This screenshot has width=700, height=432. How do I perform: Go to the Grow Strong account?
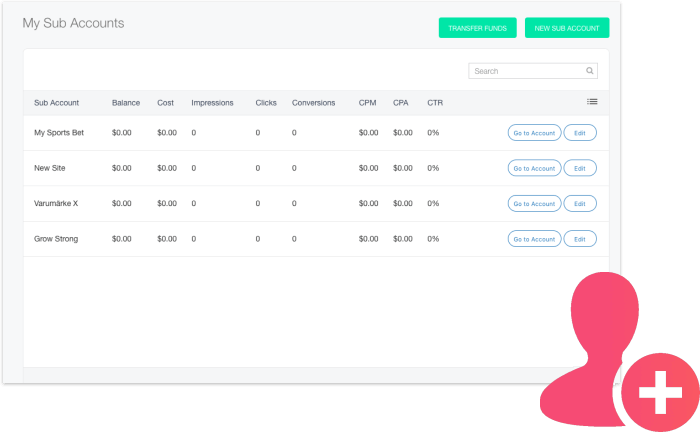click(534, 239)
